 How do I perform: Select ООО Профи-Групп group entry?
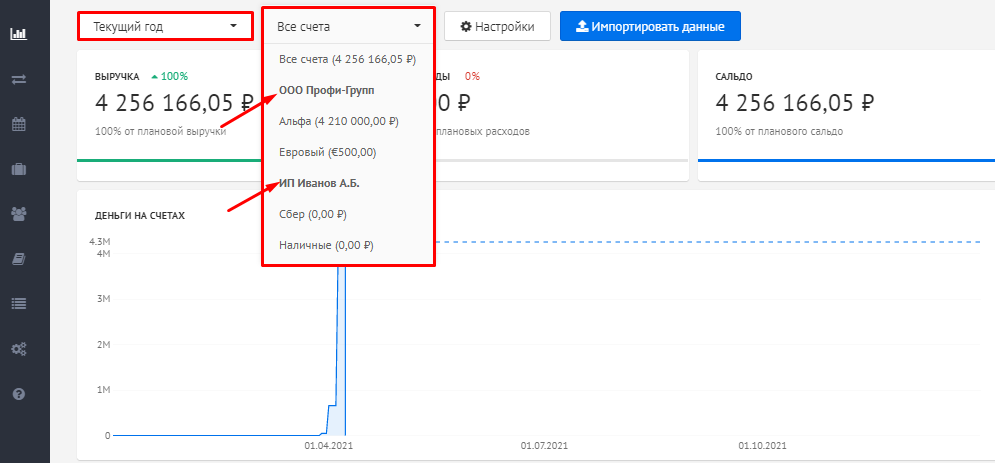[327, 90]
